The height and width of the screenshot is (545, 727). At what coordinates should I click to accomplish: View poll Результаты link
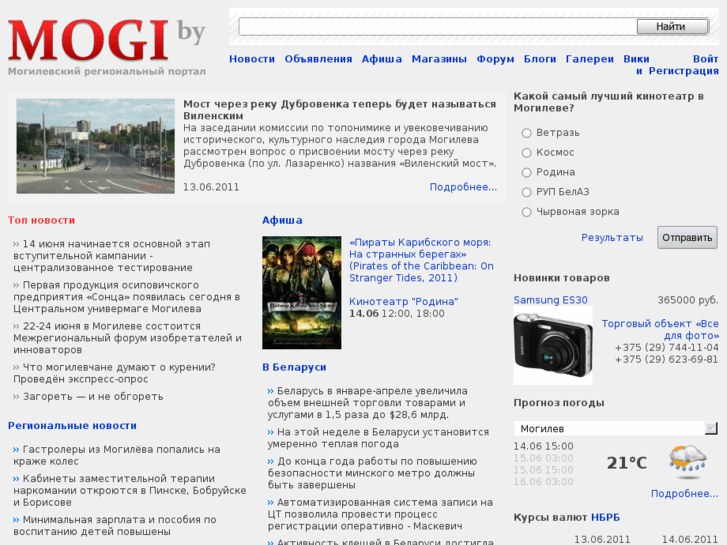click(612, 237)
